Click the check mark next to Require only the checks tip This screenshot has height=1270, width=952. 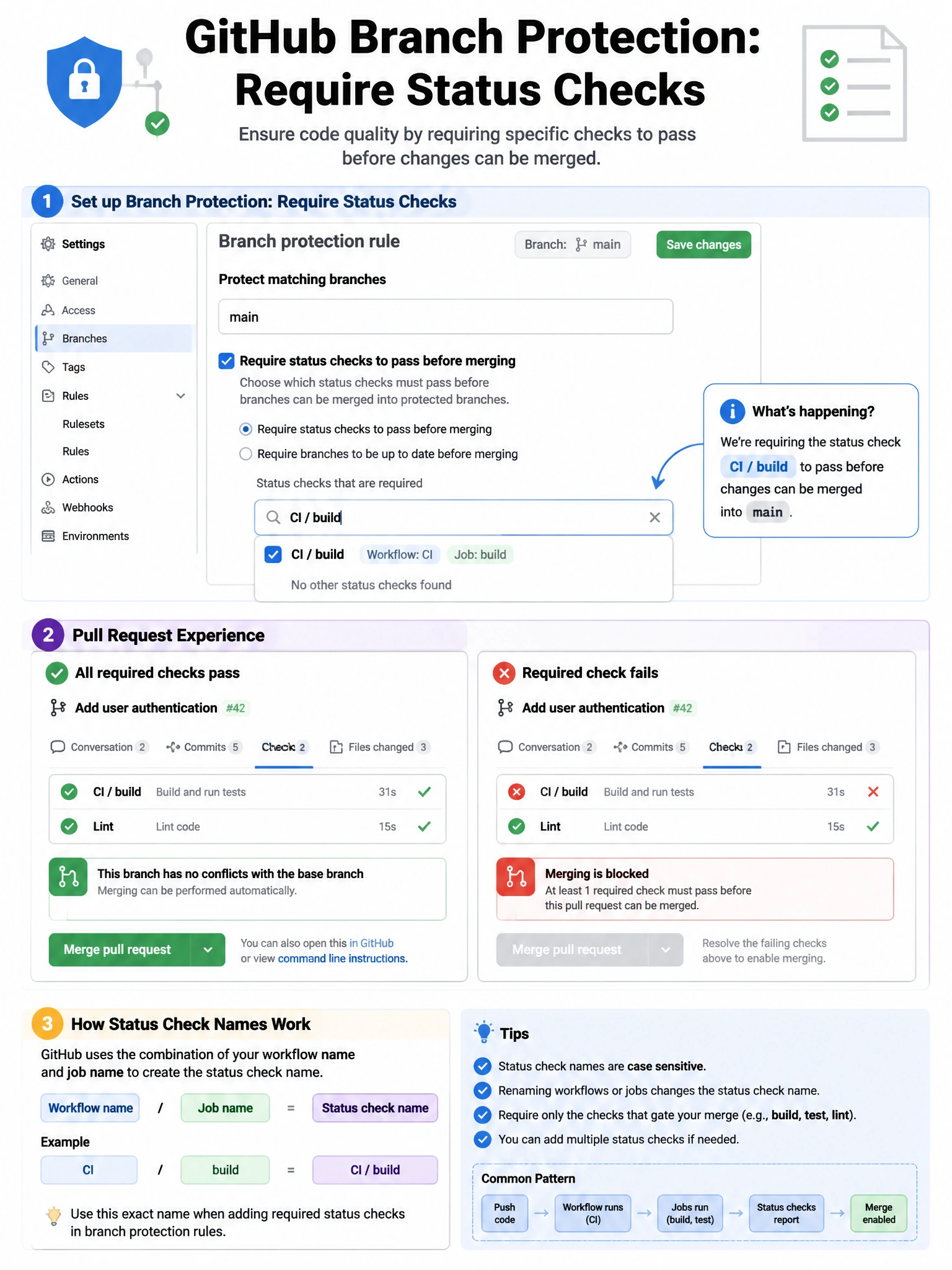pos(482,1115)
